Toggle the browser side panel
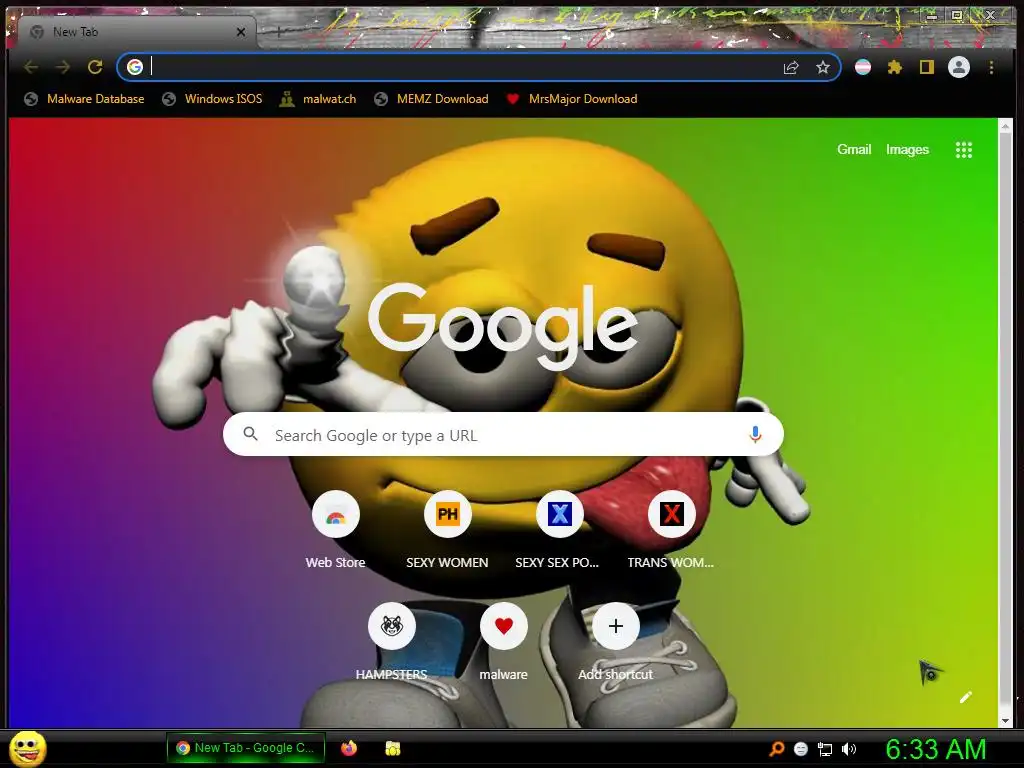This screenshot has height=768, width=1024. click(x=927, y=67)
